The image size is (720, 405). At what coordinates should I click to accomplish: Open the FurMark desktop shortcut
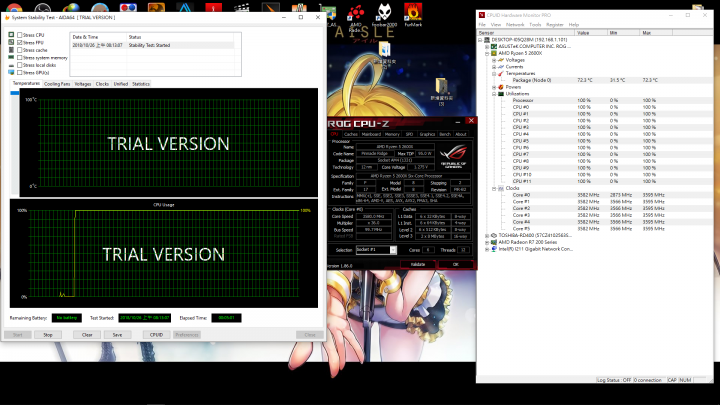[x=413, y=14]
